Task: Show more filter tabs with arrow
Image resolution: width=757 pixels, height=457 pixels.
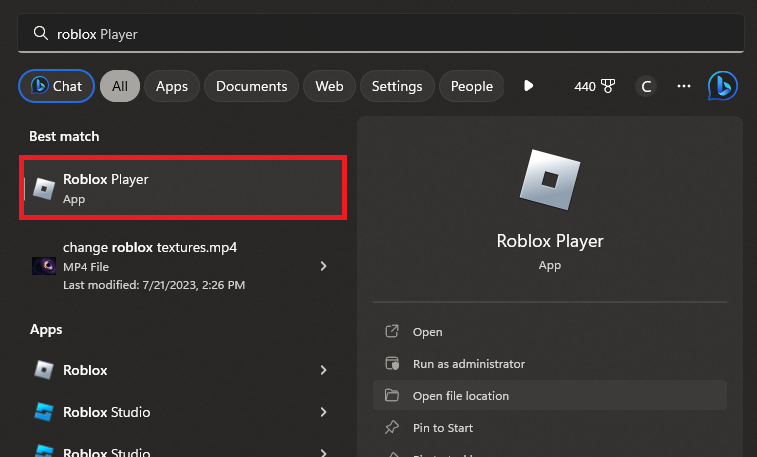Action: (529, 86)
